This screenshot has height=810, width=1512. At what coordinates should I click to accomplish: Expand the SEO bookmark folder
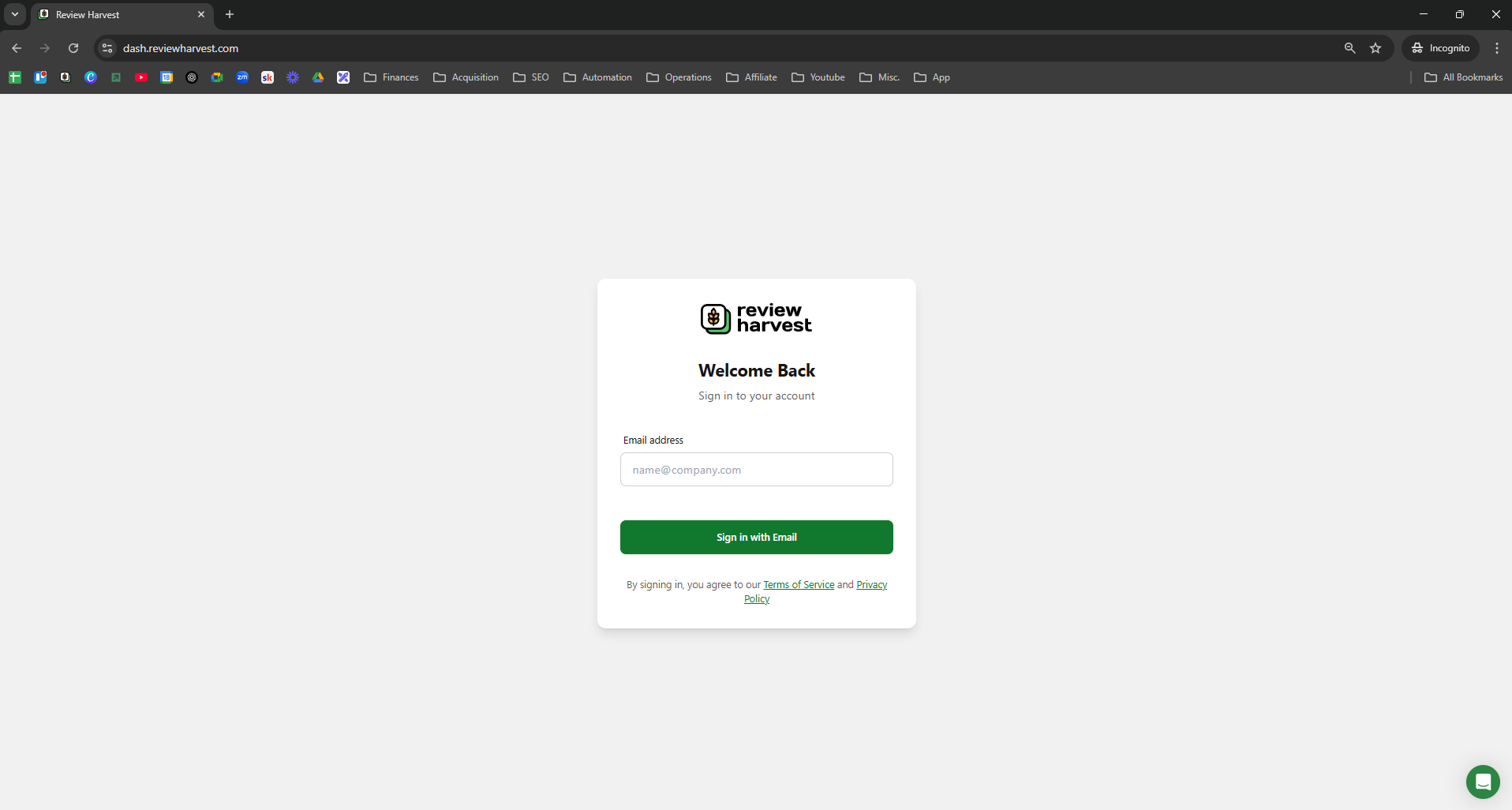(x=531, y=77)
